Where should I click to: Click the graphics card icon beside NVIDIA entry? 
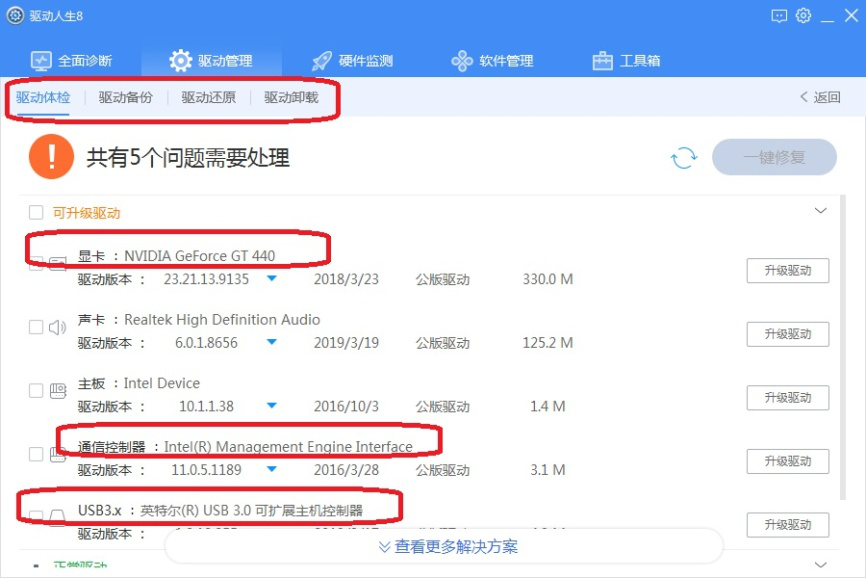tap(59, 266)
